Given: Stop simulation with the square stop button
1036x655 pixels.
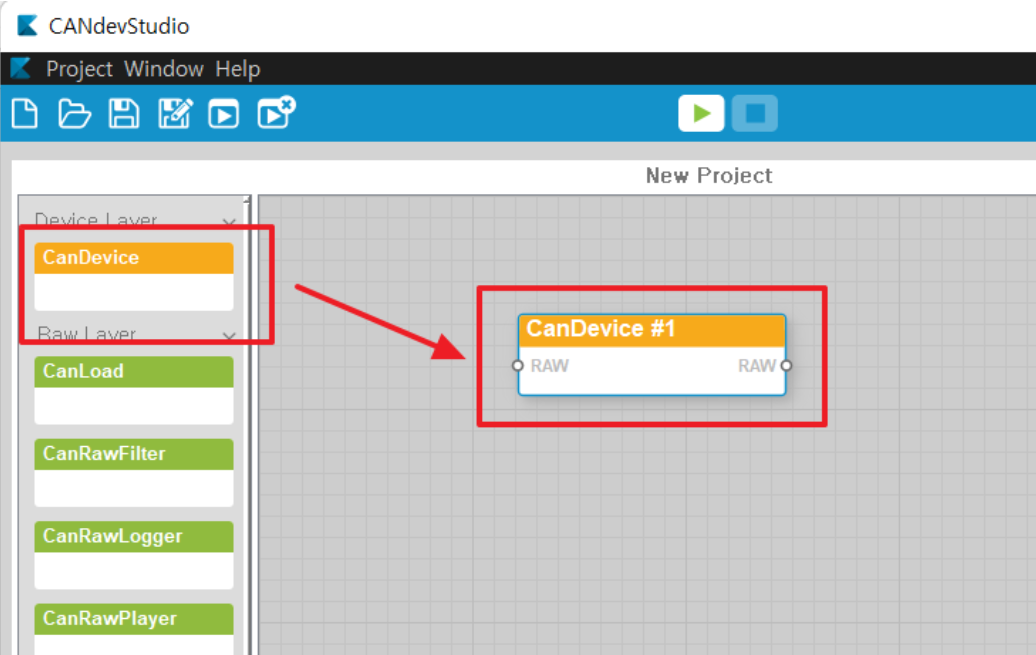Looking at the screenshot, I should pos(754,114).
